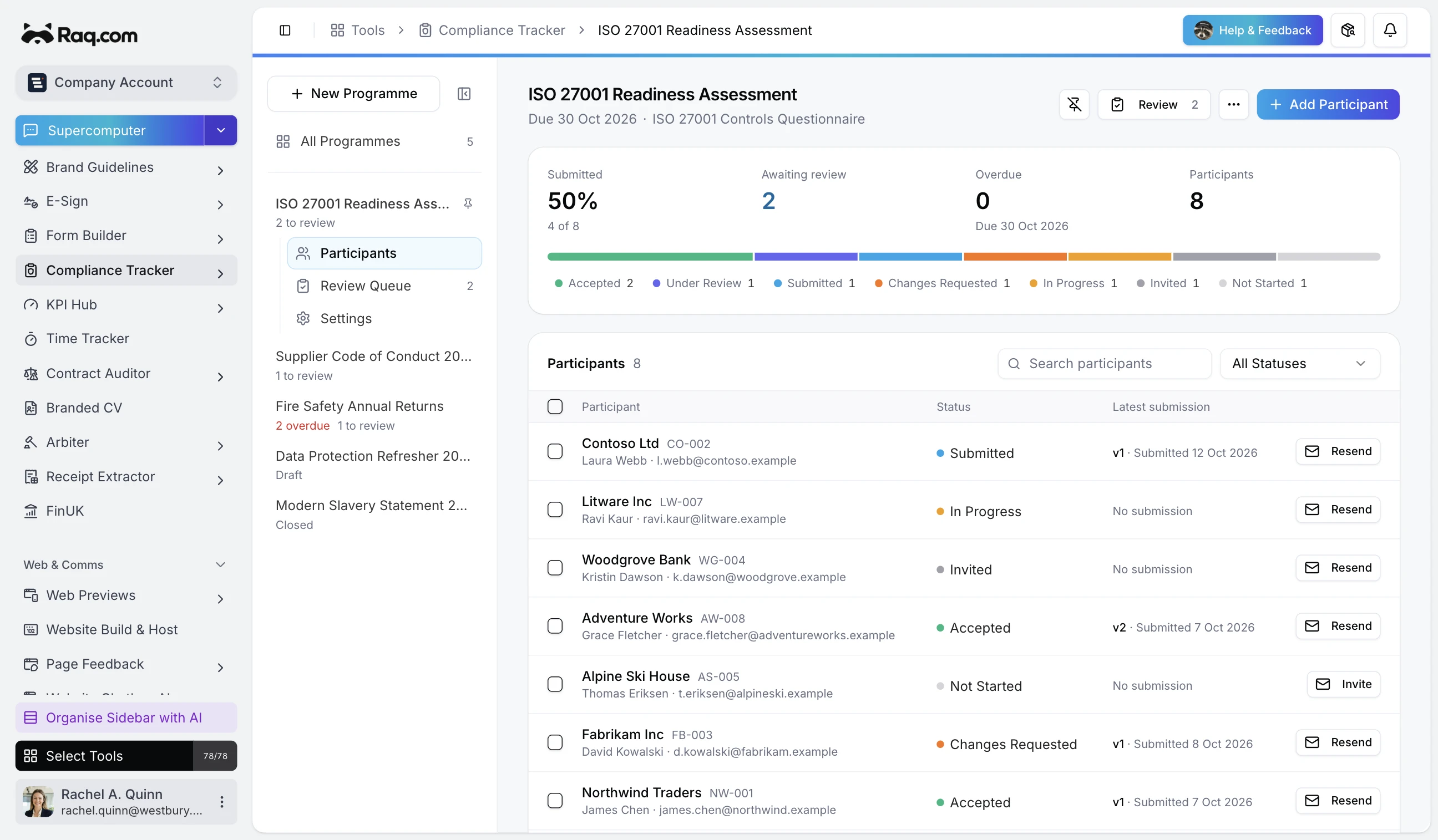Click the pin icon in programme list

coord(468,203)
